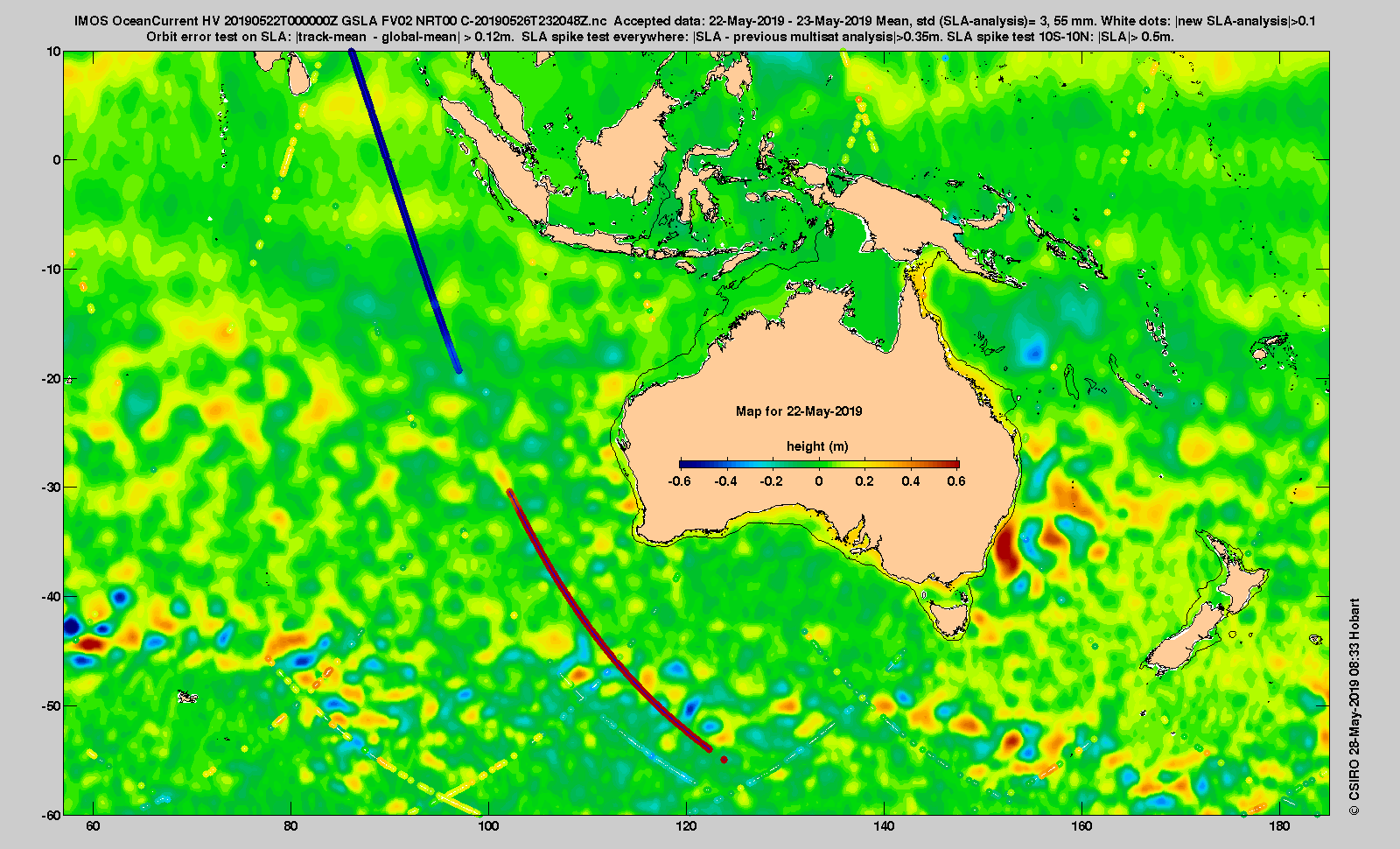Click the '0.2' colorbar tick label
The image size is (1400, 849).
coord(864,481)
